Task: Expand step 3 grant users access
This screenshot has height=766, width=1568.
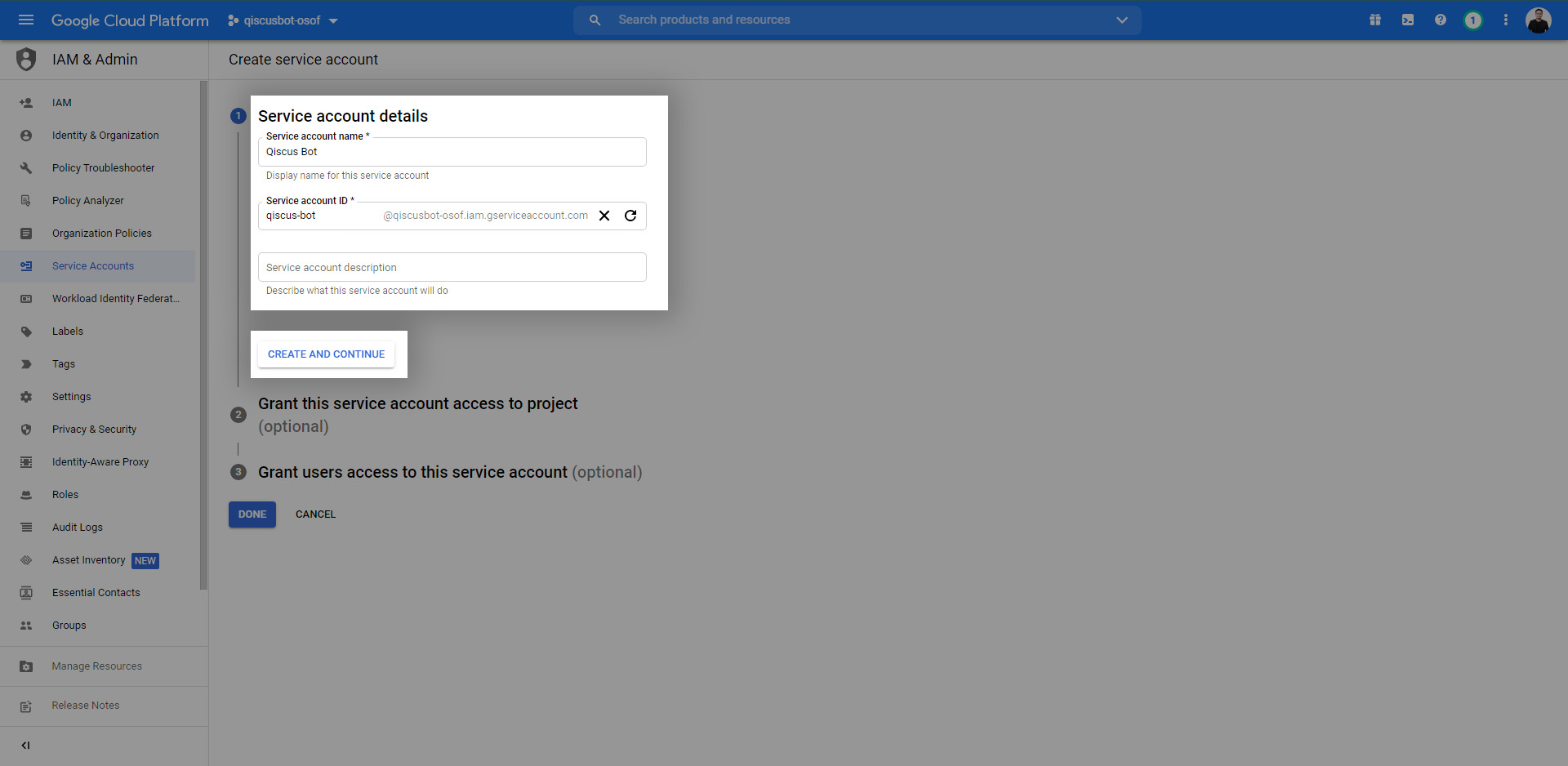Action: click(x=412, y=472)
